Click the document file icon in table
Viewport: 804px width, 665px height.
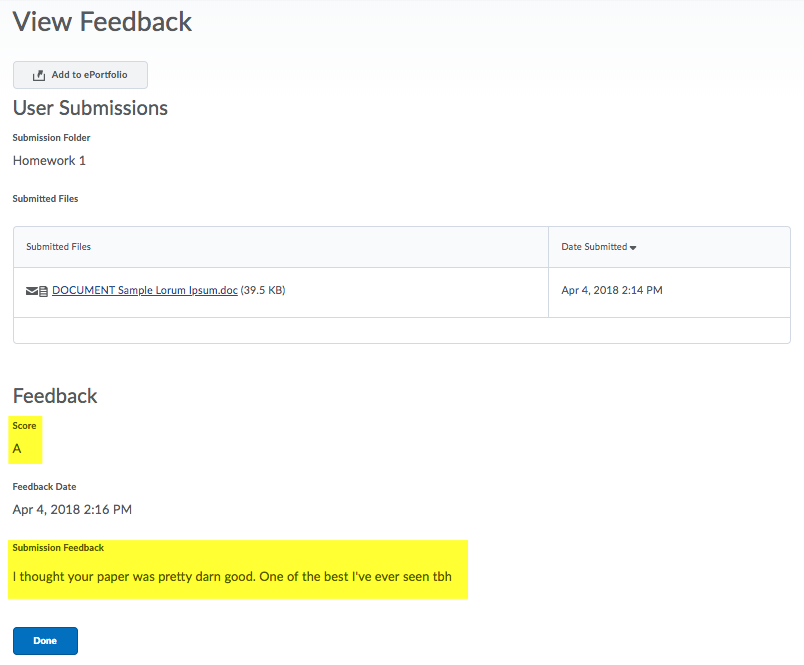click(x=43, y=291)
